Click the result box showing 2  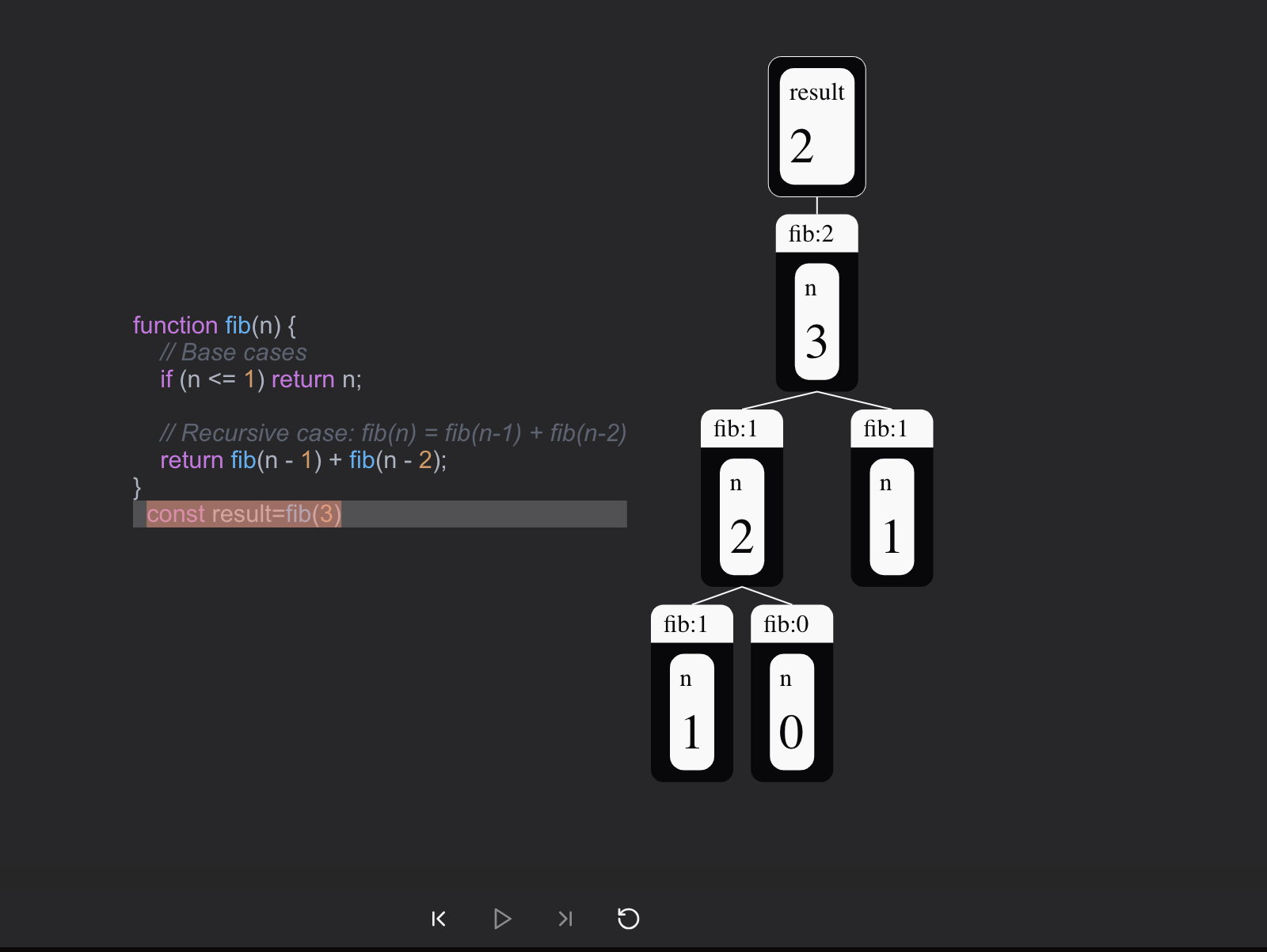click(x=816, y=127)
